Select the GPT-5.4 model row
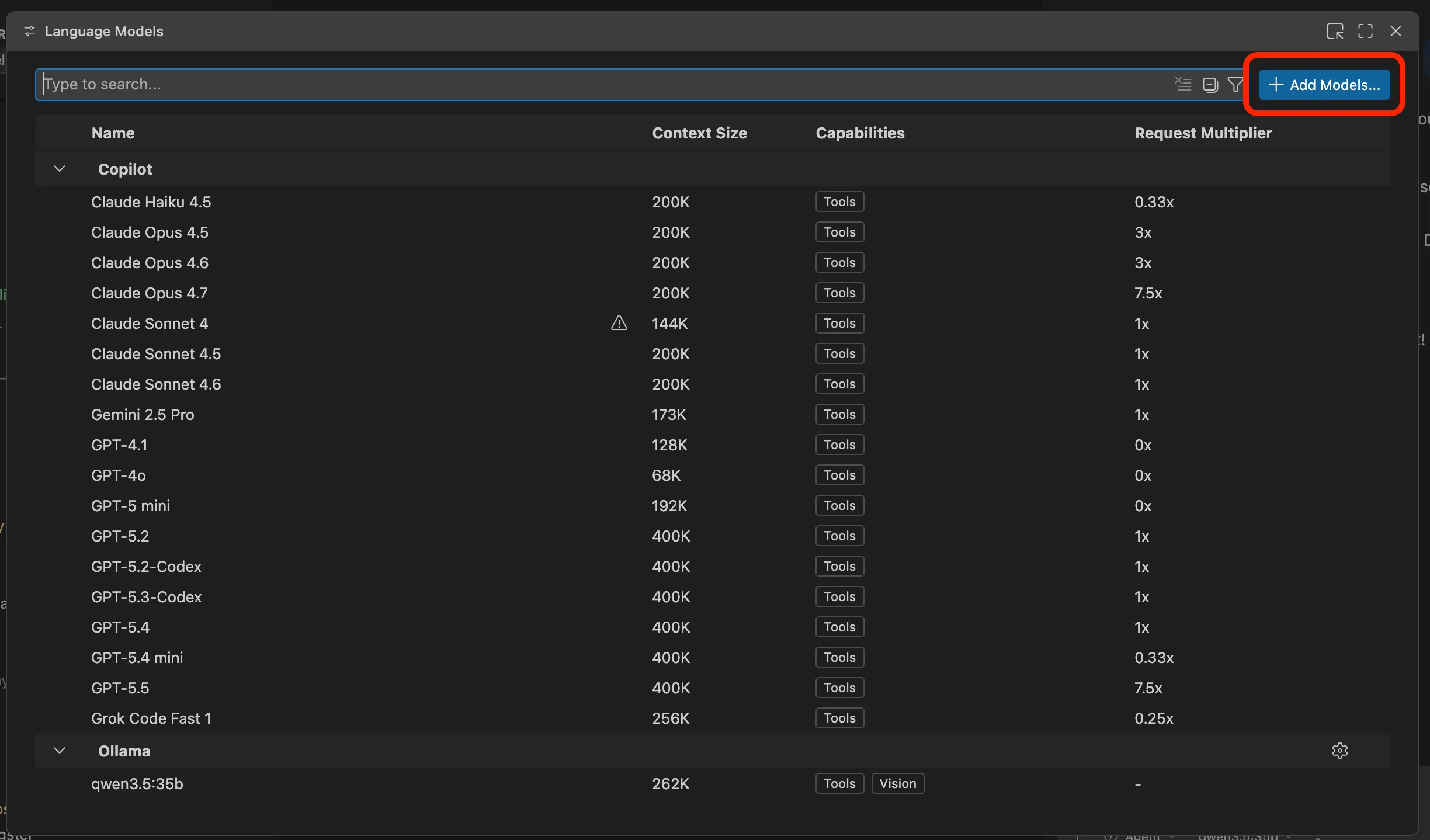1430x840 pixels. tap(712, 627)
